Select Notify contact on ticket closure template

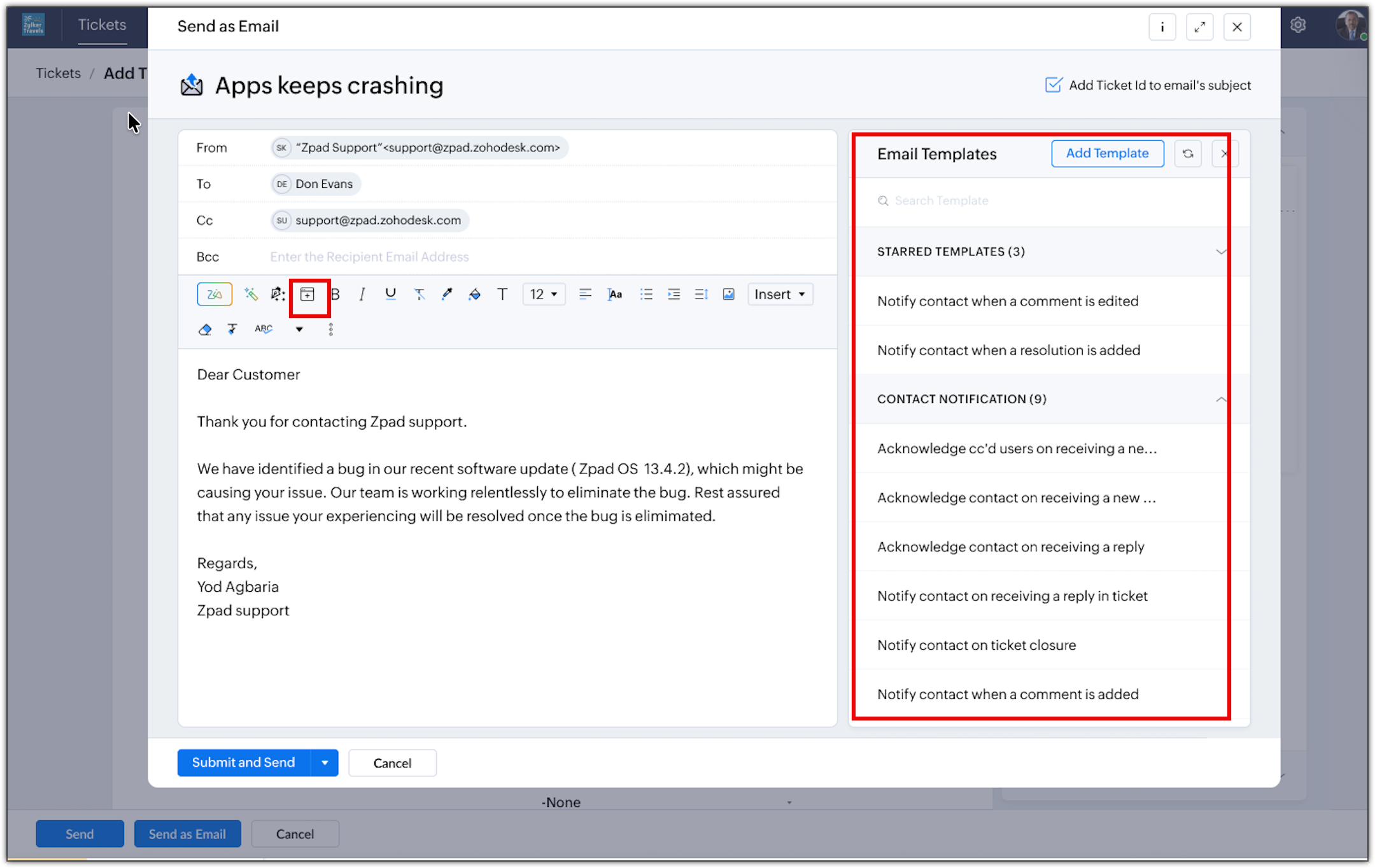[976, 645]
